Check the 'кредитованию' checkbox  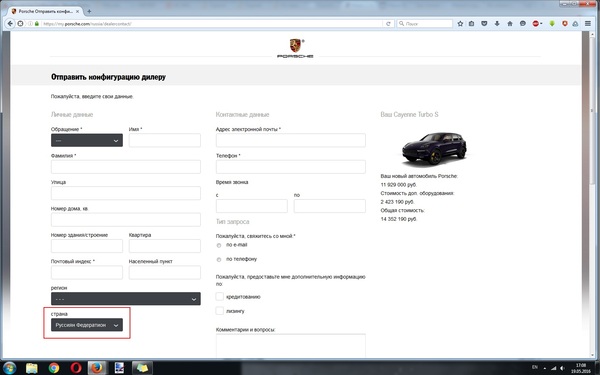click(x=220, y=297)
